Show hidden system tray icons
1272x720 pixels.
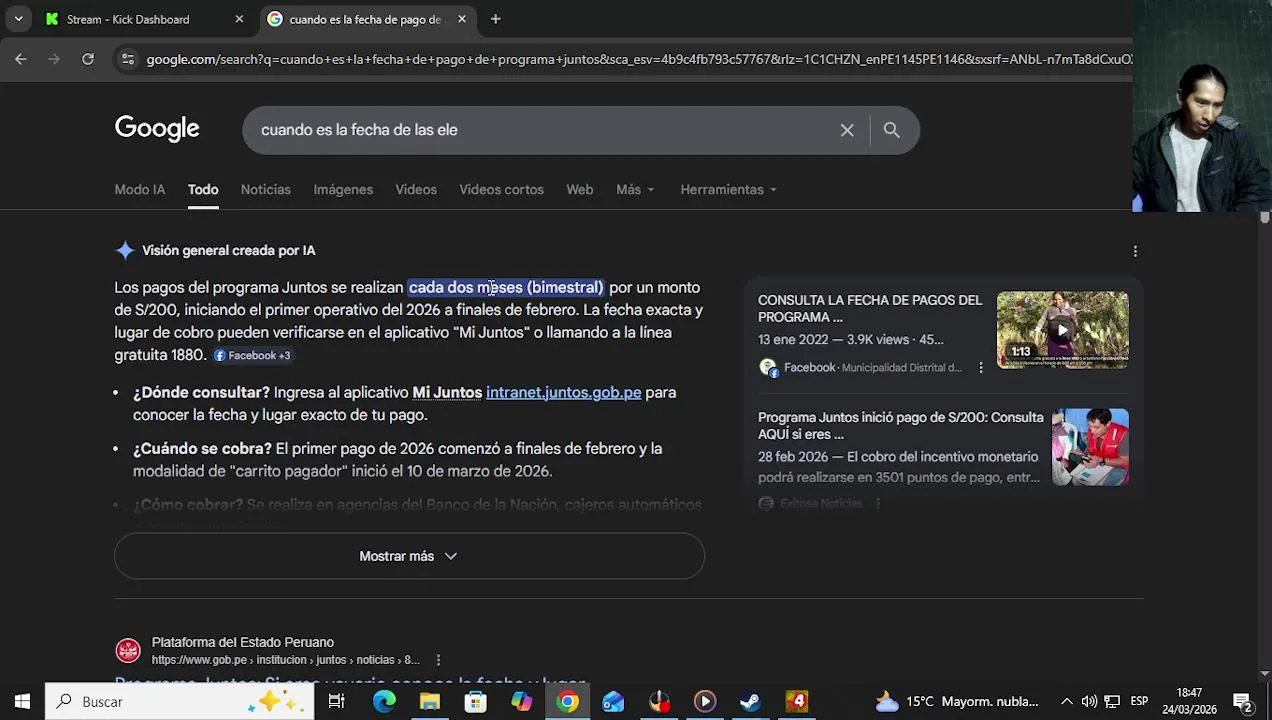point(1066,701)
